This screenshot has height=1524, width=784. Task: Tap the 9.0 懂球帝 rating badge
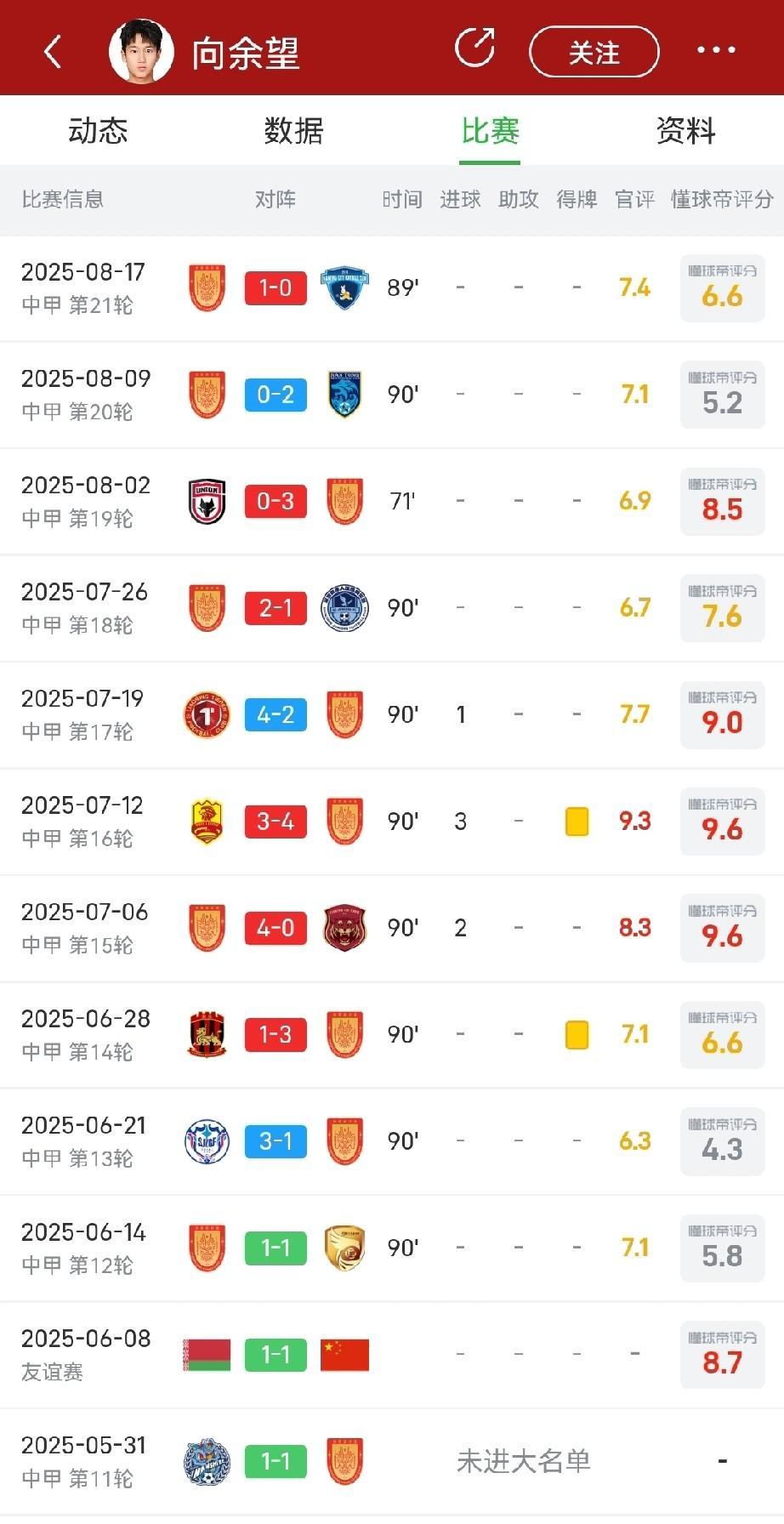tap(722, 714)
